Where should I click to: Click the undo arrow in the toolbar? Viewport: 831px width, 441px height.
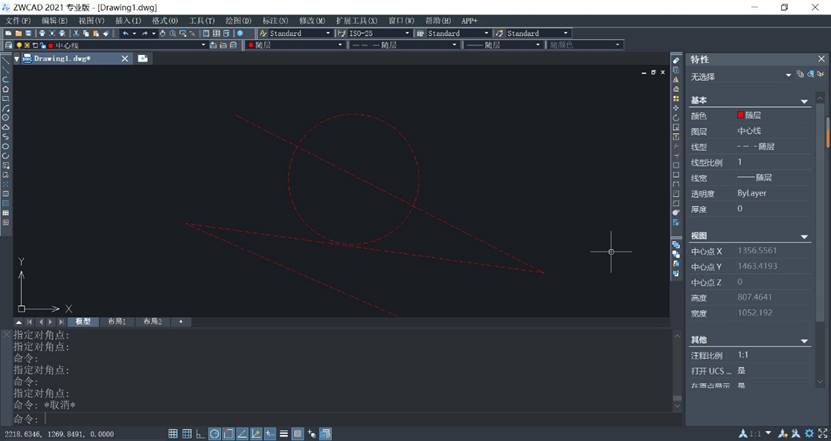[x=125, y=33]
